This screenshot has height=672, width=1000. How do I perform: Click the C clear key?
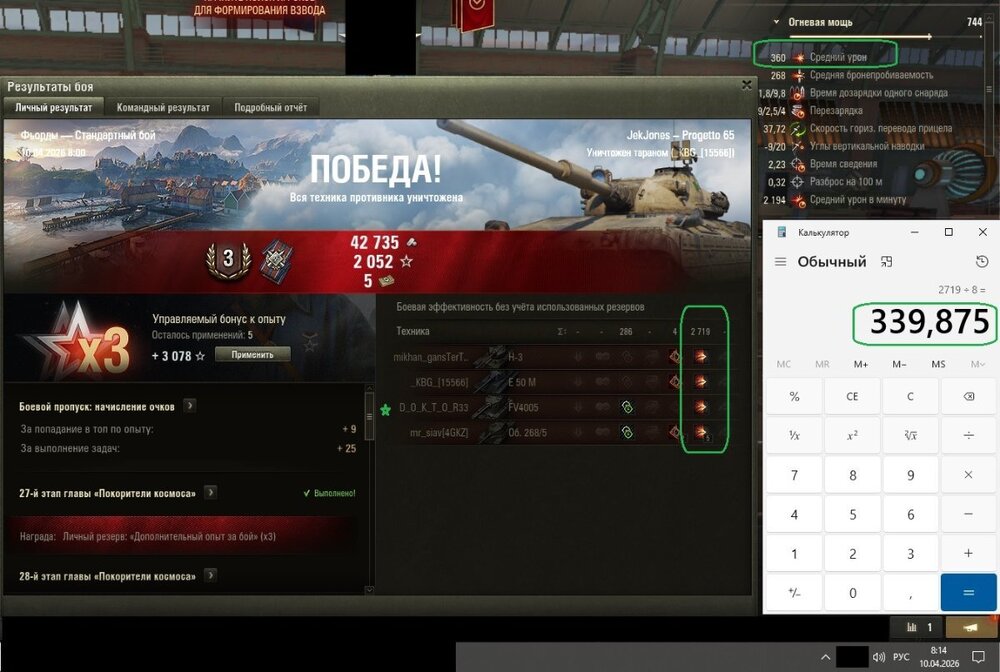point(910,396)
